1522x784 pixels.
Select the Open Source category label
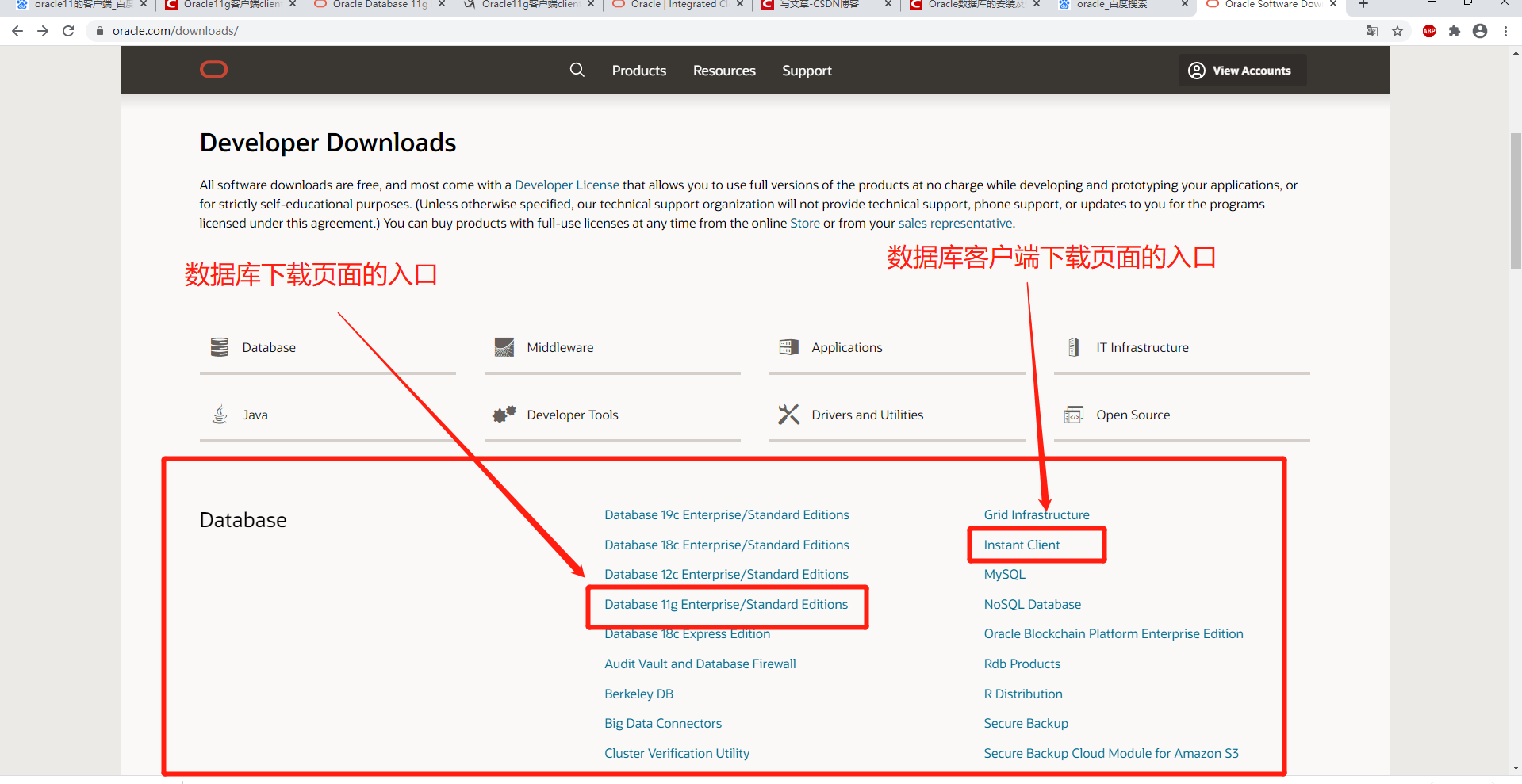[1133, 415]
